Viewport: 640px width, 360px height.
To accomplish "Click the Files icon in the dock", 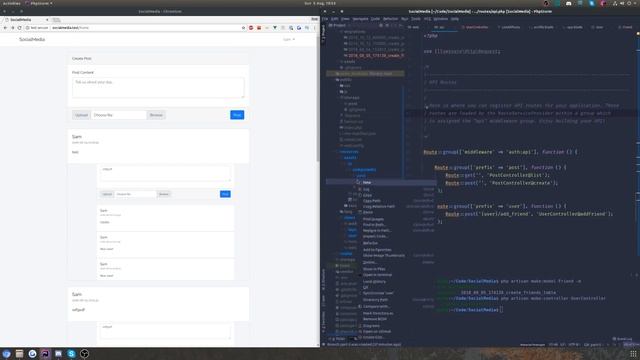I will tap(19, 354).
